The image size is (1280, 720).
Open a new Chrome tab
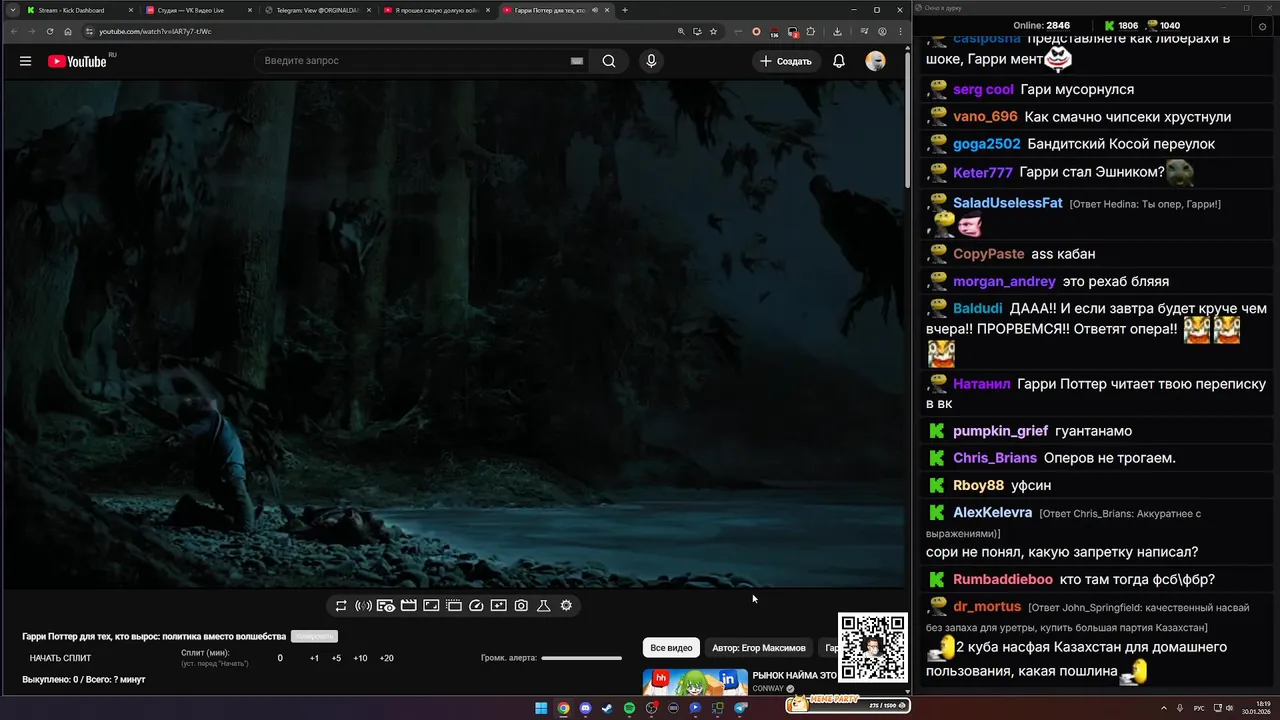coord(625,10)
